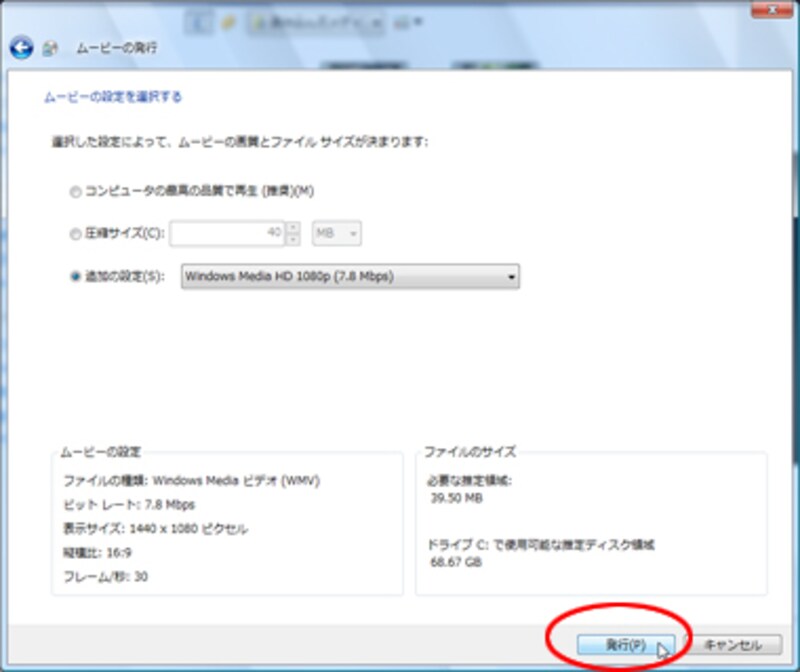
Task: Click the compressed size field showing 40
Action: 227,234
